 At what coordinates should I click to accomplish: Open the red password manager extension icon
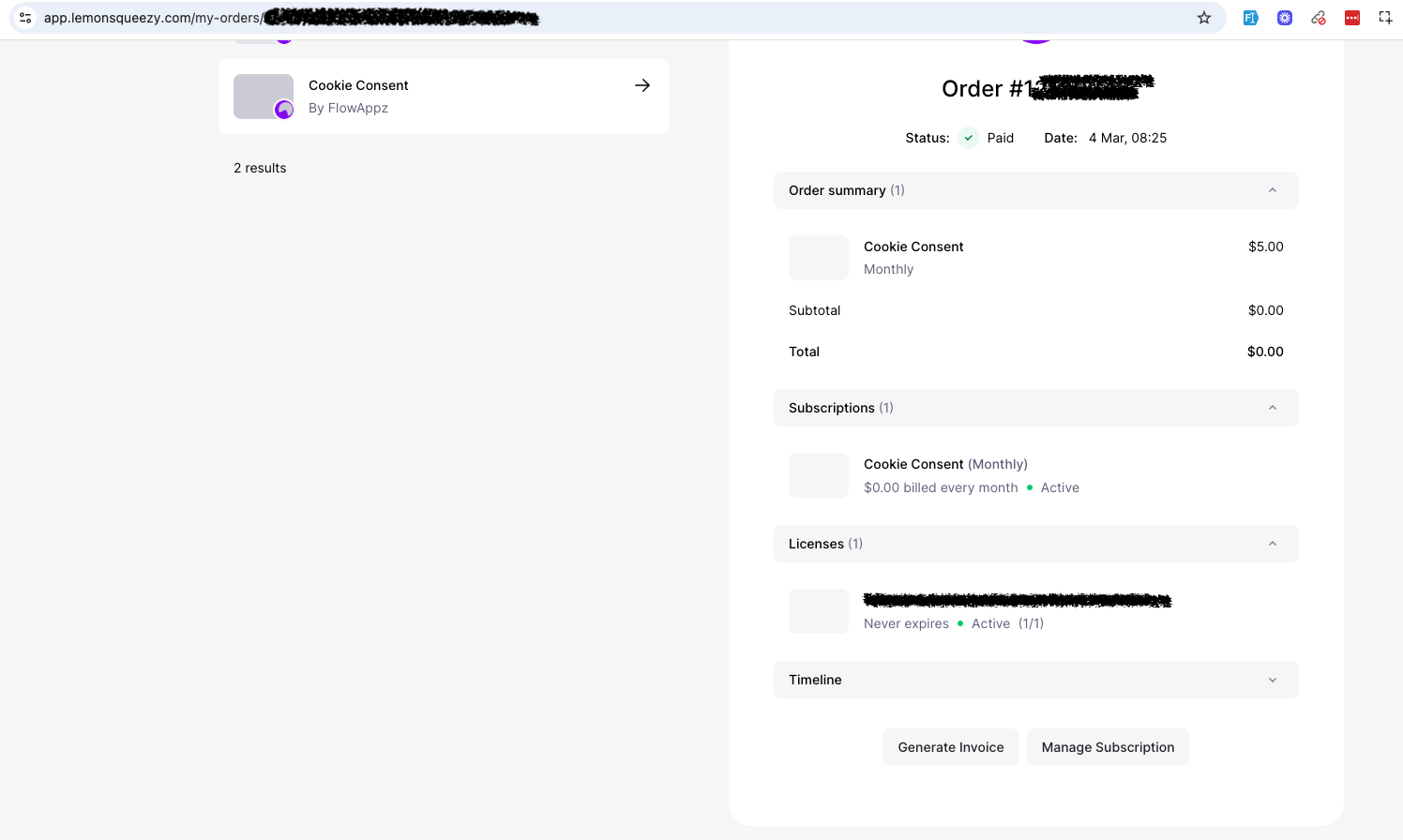(x=1352, y=18)
